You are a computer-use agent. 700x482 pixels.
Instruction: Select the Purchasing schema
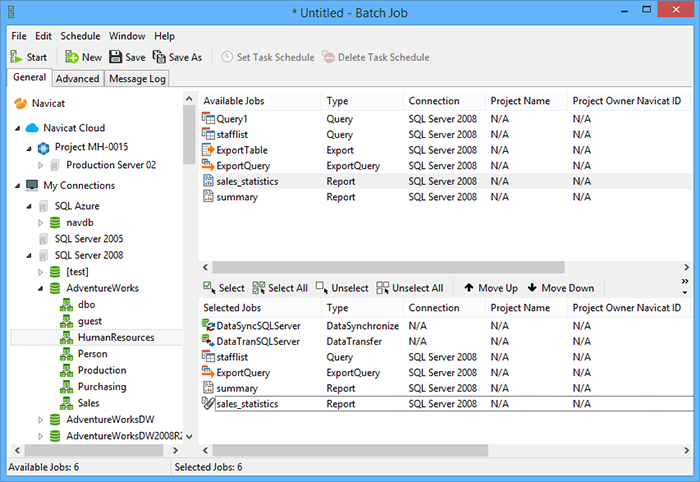coord(102,386)
